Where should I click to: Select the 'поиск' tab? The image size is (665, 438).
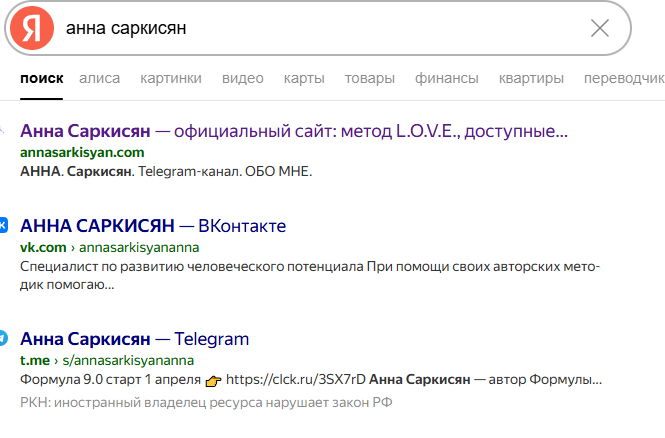coord(42,78)
